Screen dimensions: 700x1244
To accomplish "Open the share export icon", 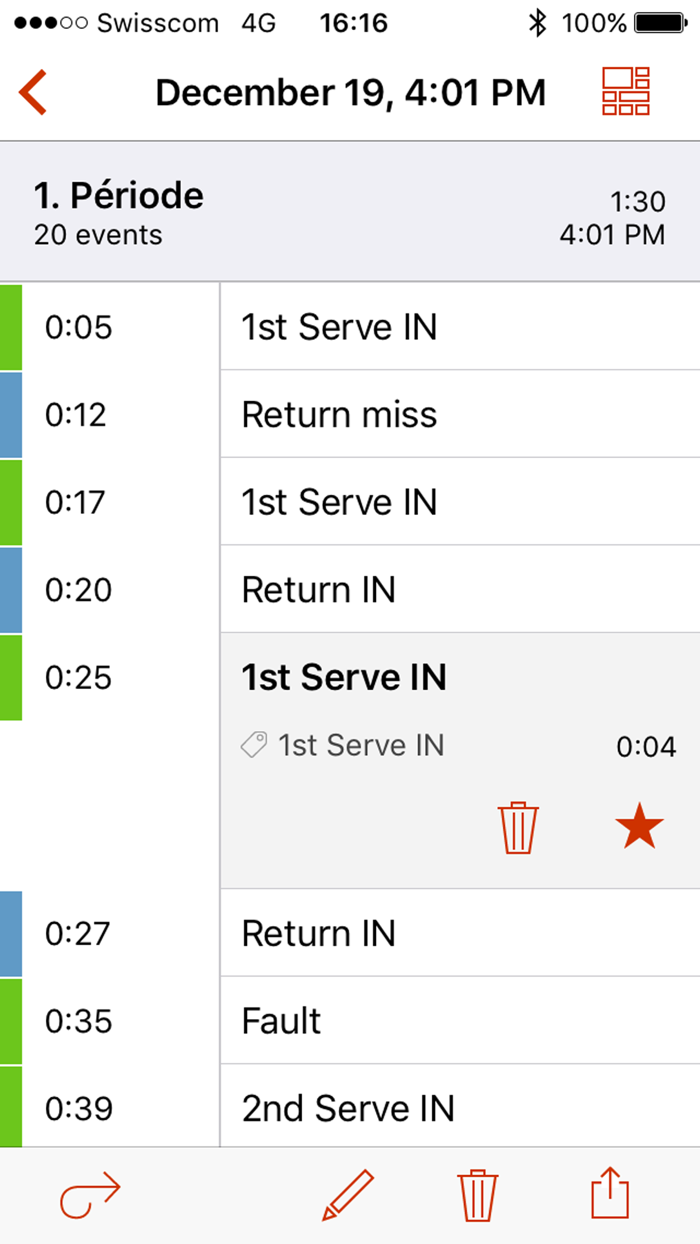I will 610,1194.
